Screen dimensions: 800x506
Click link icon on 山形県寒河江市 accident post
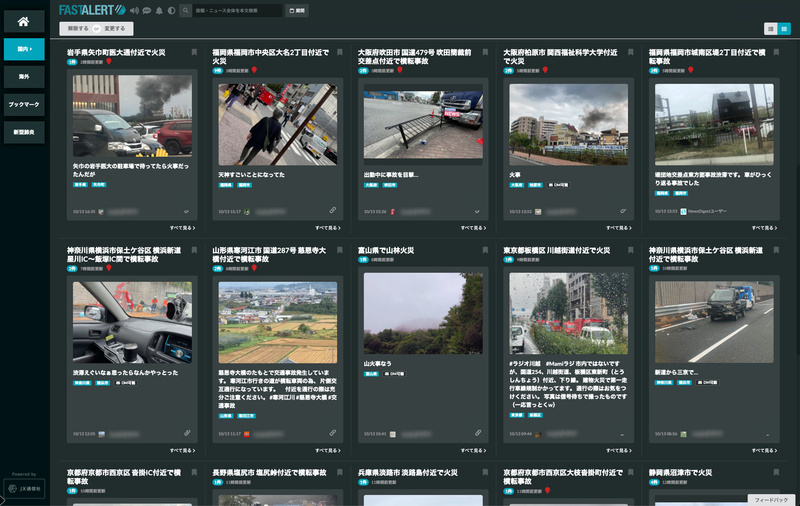(x=332, y=433)
